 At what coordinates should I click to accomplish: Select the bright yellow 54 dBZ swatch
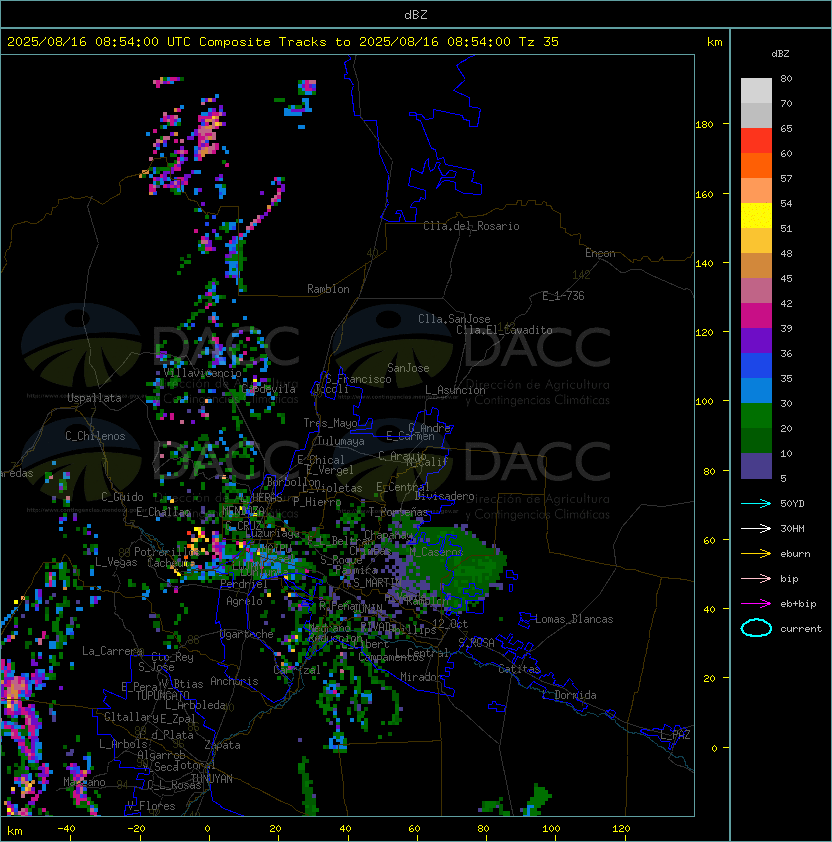point(756,215)
